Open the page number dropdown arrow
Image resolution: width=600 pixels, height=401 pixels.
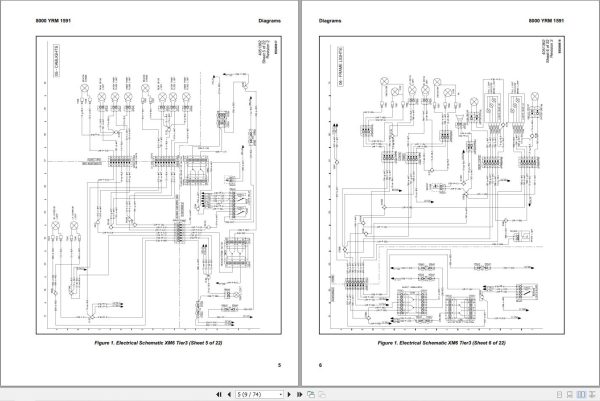280,394
